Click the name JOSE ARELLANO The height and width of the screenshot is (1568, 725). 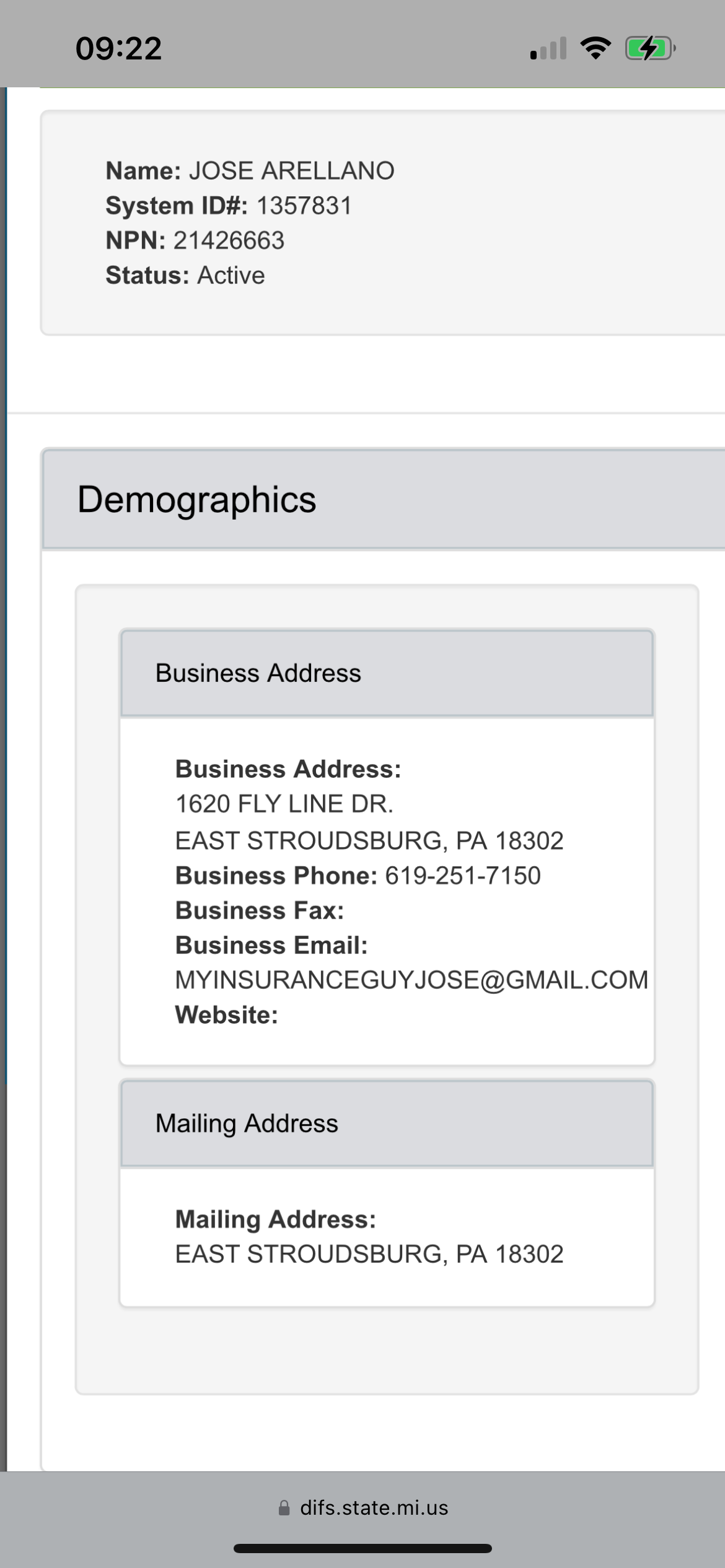pyautogui.click(x=291, y=171)
